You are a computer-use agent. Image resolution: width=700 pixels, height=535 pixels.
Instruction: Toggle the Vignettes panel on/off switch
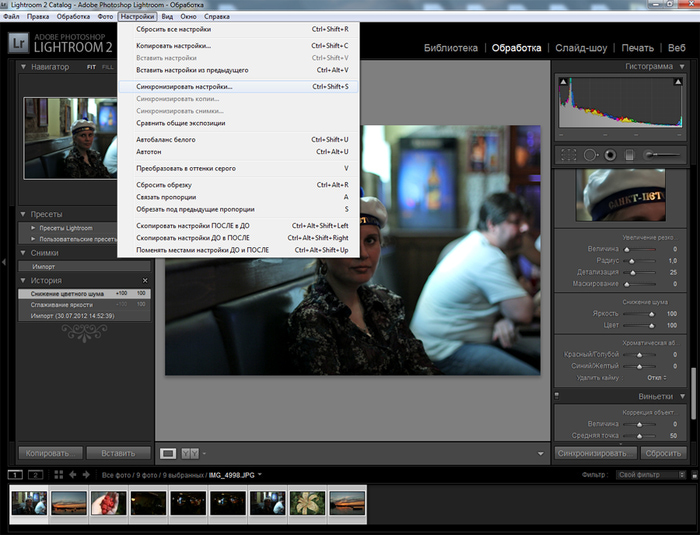coord(557,396)
